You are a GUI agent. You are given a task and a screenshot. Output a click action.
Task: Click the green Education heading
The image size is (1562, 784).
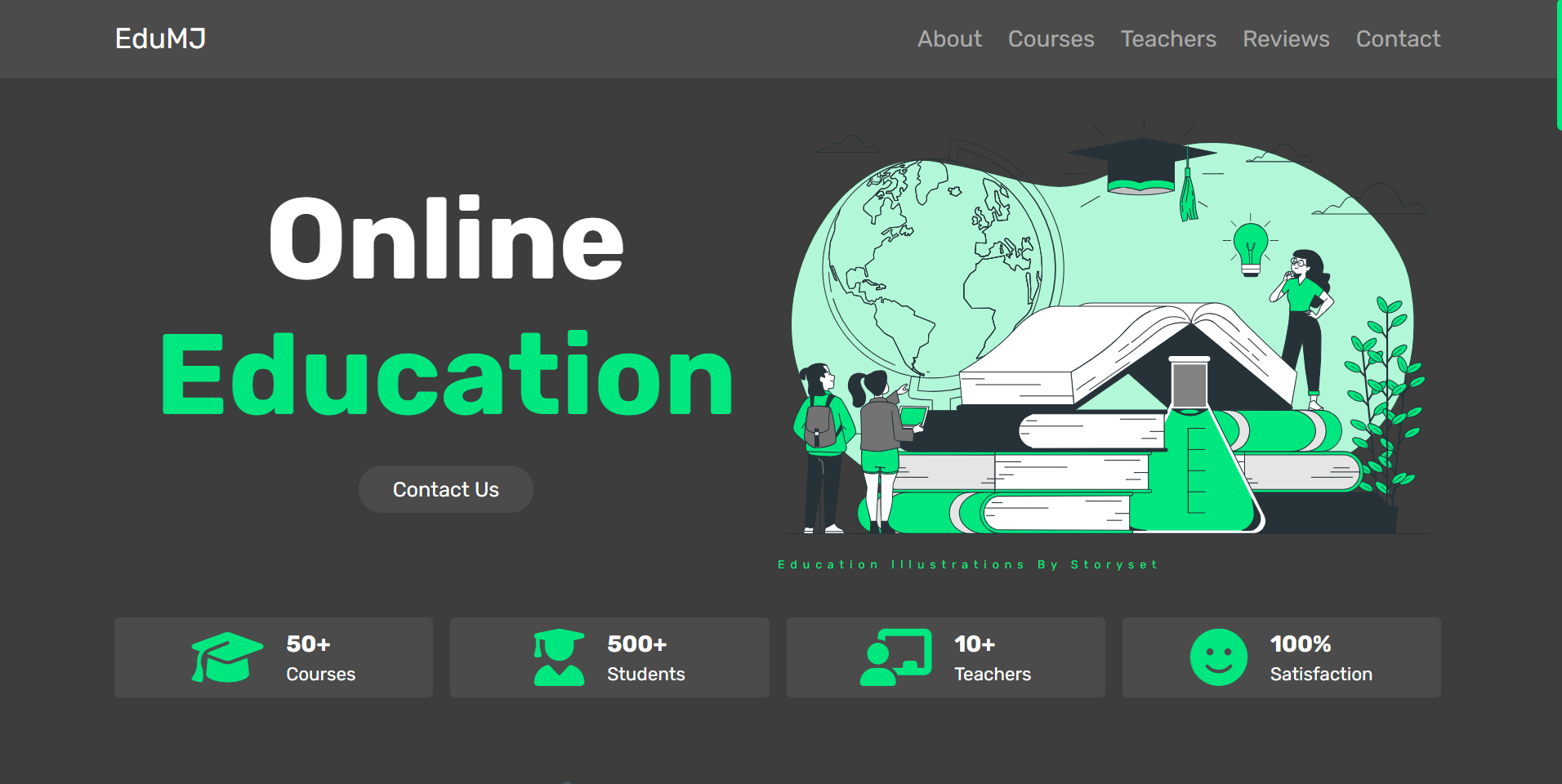click(447, 376)
